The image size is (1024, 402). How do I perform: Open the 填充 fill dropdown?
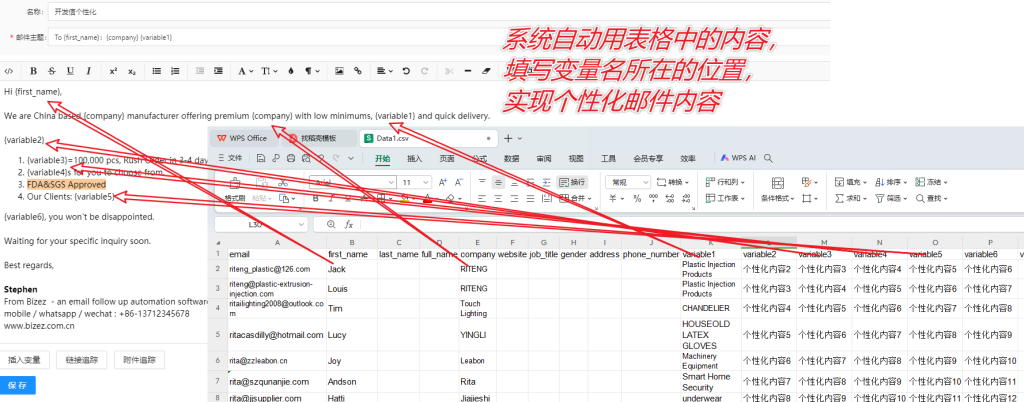pos(852,183)
